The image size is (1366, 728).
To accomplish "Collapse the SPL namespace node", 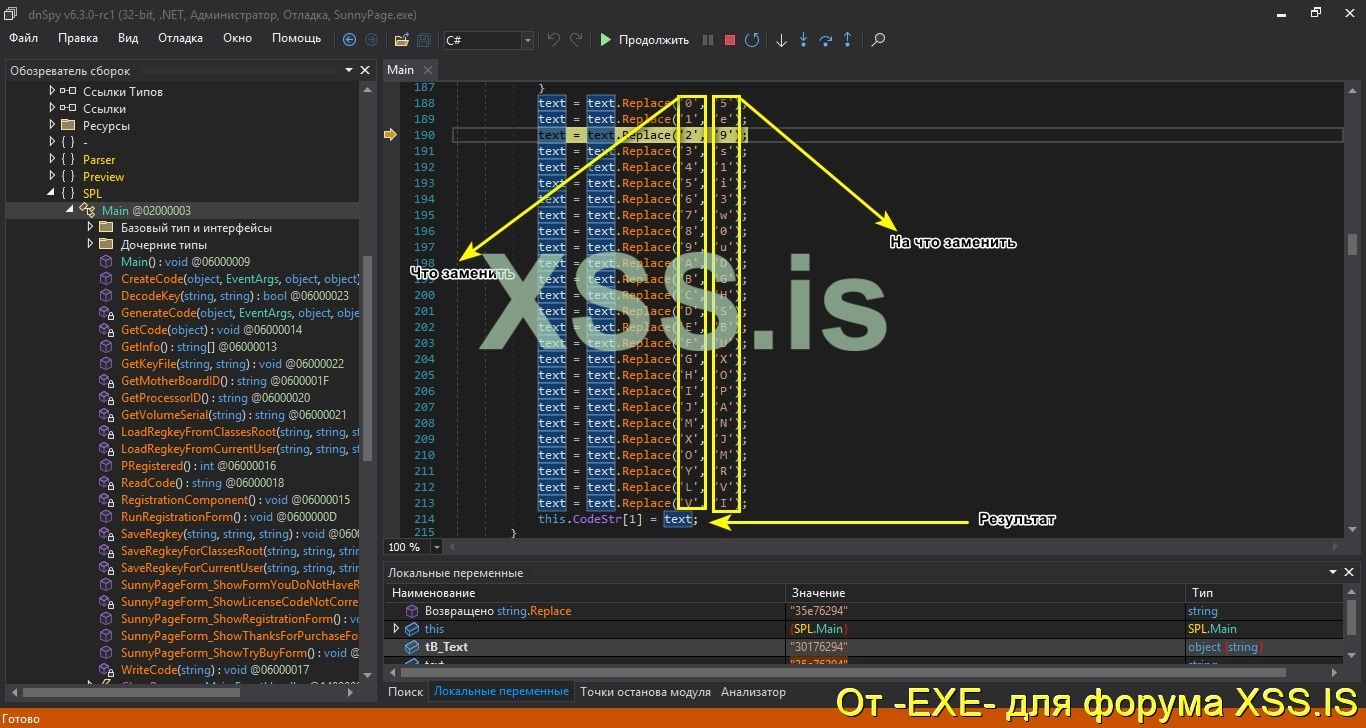I will tap(49, 193).
